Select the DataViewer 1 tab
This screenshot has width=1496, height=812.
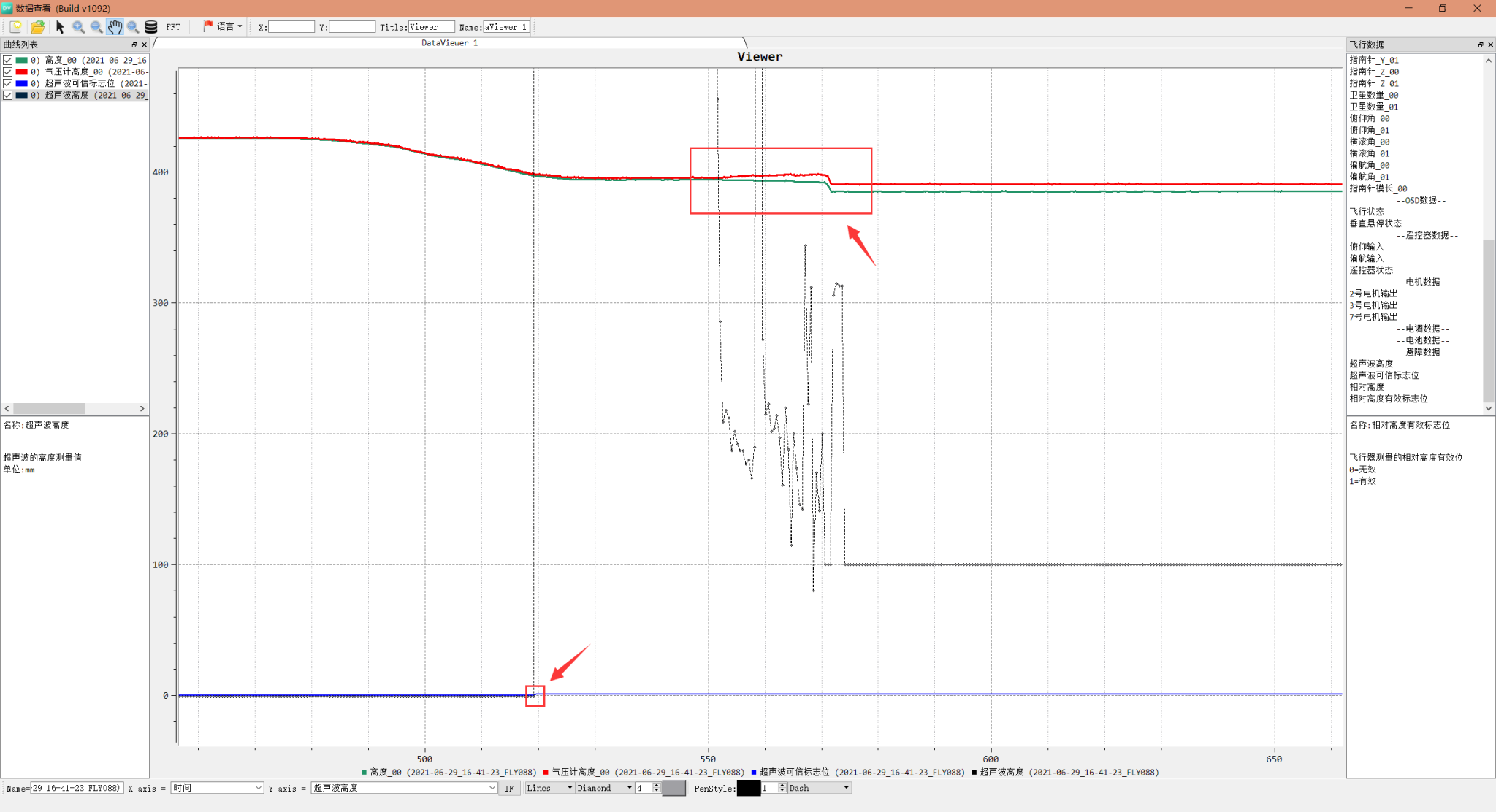pos(449,43)
